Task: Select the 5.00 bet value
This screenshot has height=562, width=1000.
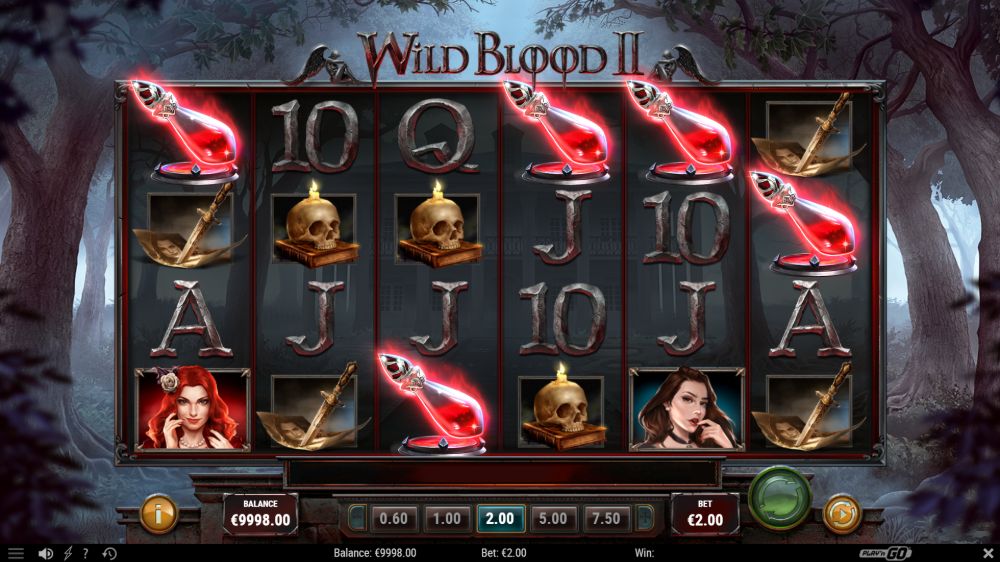Action: point(552,519)
